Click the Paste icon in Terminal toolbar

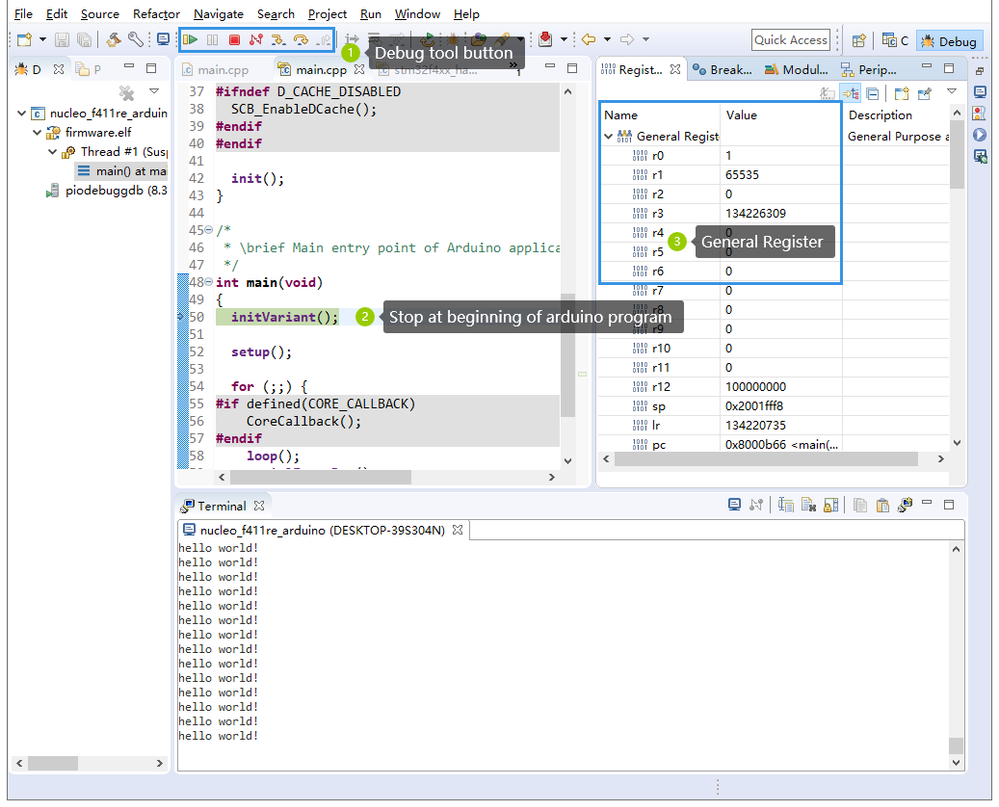(882, 505)
